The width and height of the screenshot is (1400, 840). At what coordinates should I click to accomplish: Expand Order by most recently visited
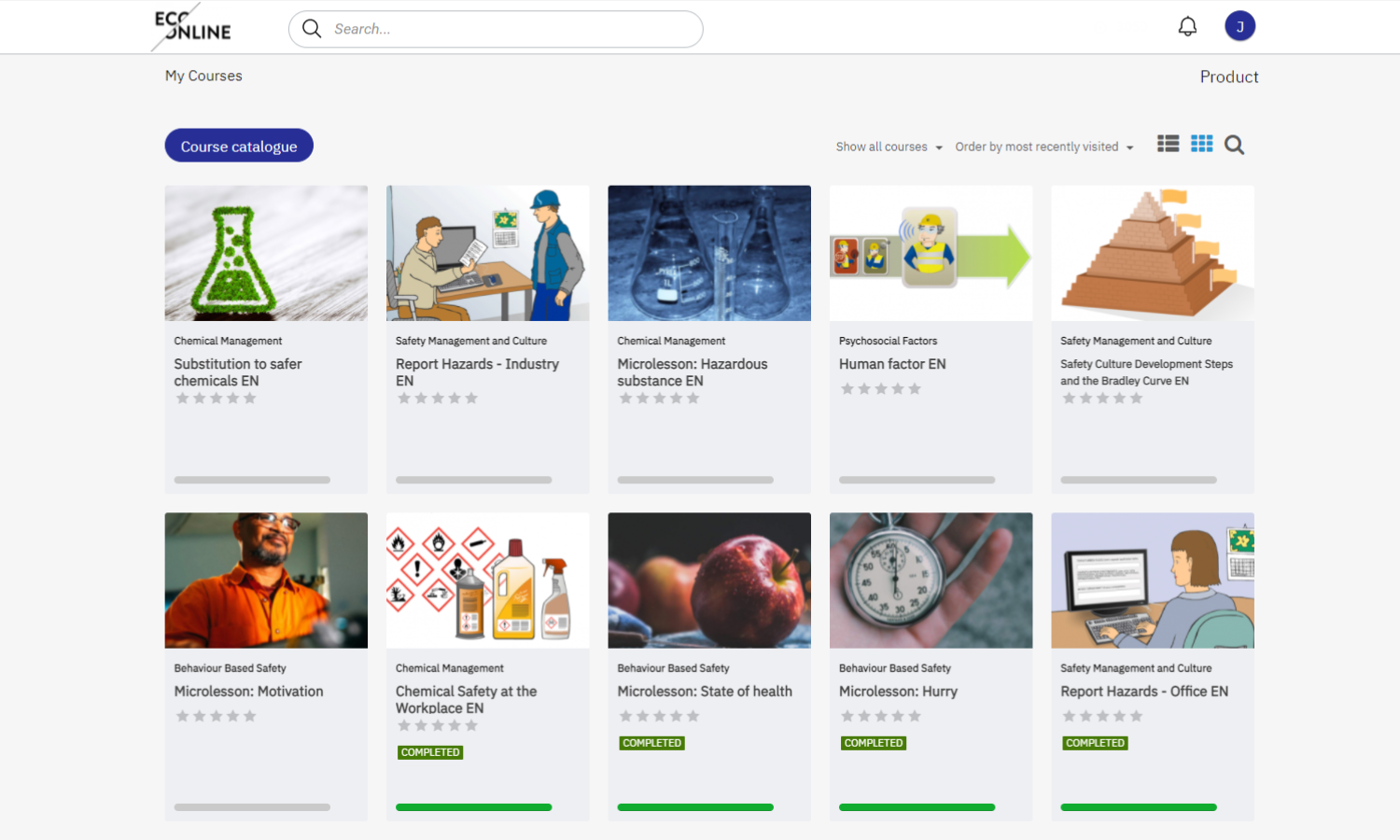(x=1044, y=147)
